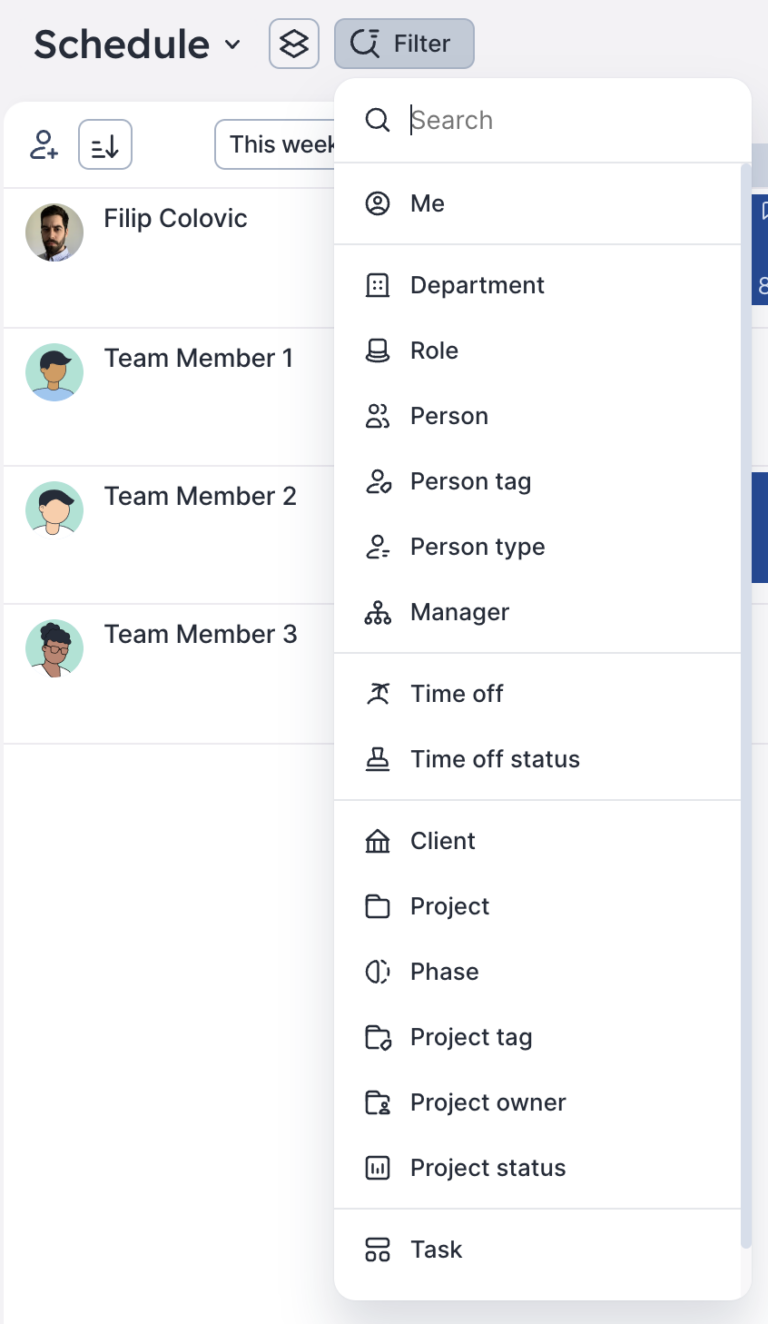Click the Project status bar-chart icon
This screenshot has height=1324, width=768.
(x=377, y=1167)
